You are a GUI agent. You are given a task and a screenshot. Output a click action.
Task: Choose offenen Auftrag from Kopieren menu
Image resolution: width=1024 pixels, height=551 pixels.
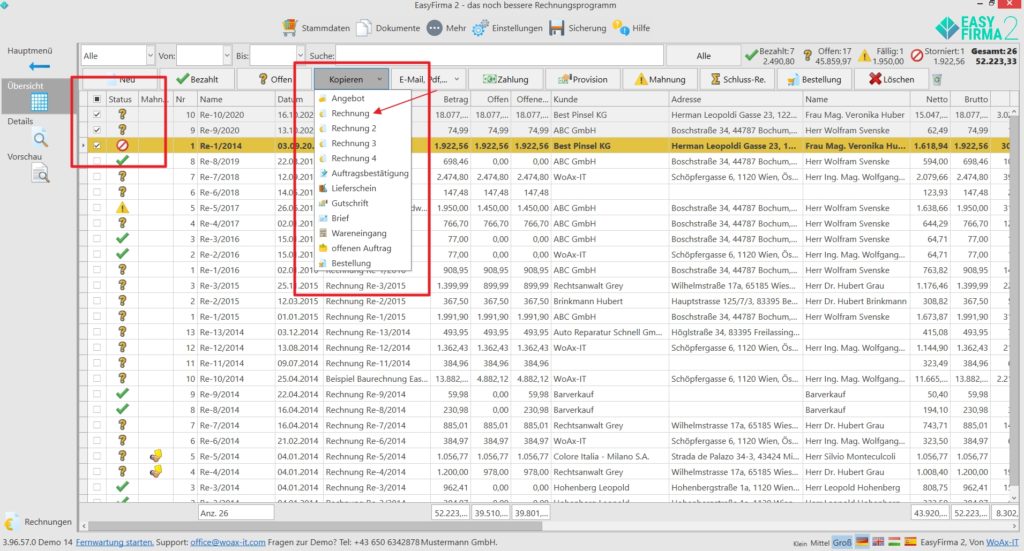(x=361, y=248)
